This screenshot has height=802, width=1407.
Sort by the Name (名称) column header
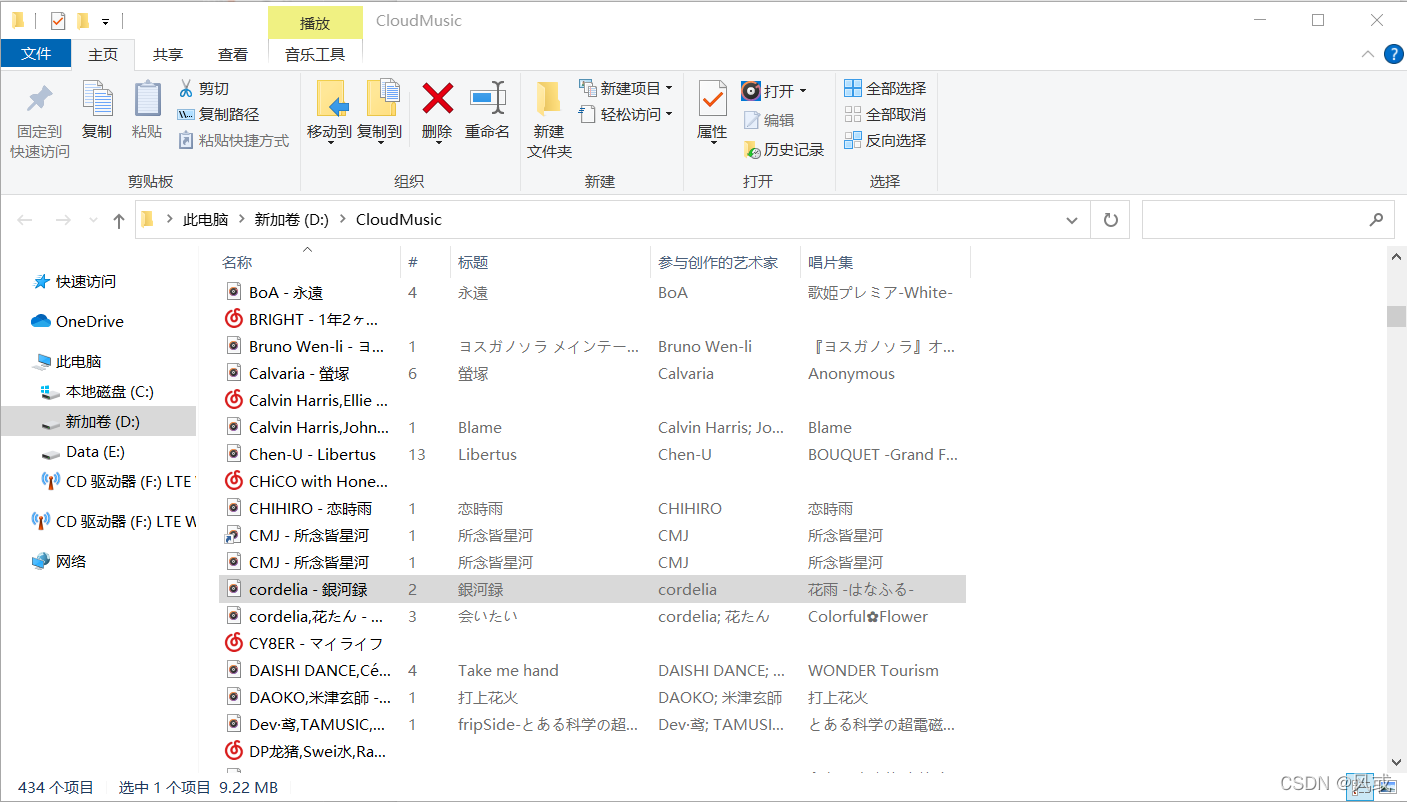[x=237, y=262]
